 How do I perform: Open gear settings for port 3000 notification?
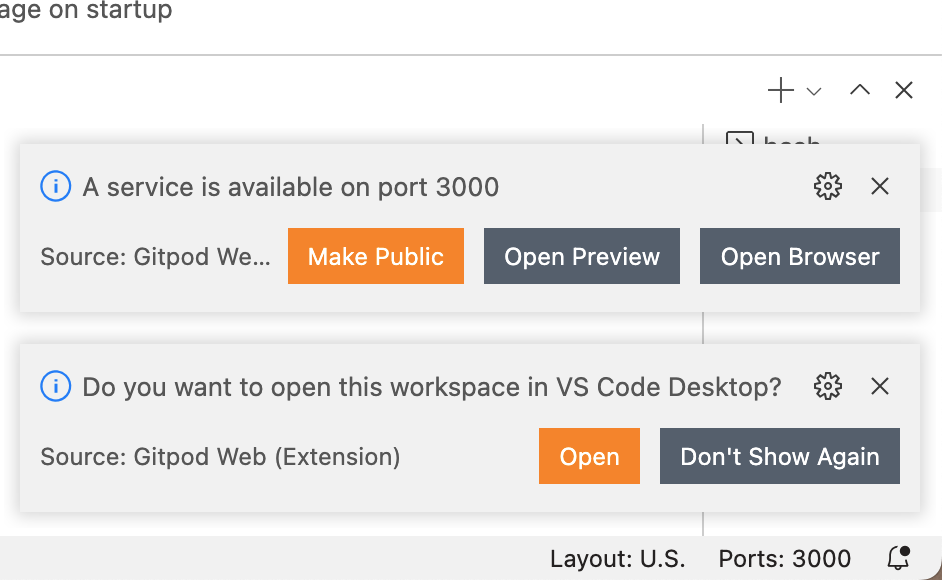click(828, 186)
